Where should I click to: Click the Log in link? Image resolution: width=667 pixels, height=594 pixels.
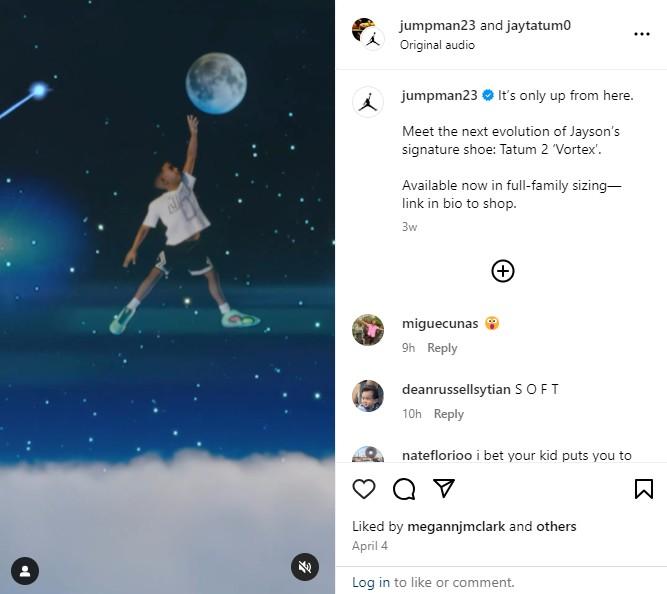(x=371, y=582)
